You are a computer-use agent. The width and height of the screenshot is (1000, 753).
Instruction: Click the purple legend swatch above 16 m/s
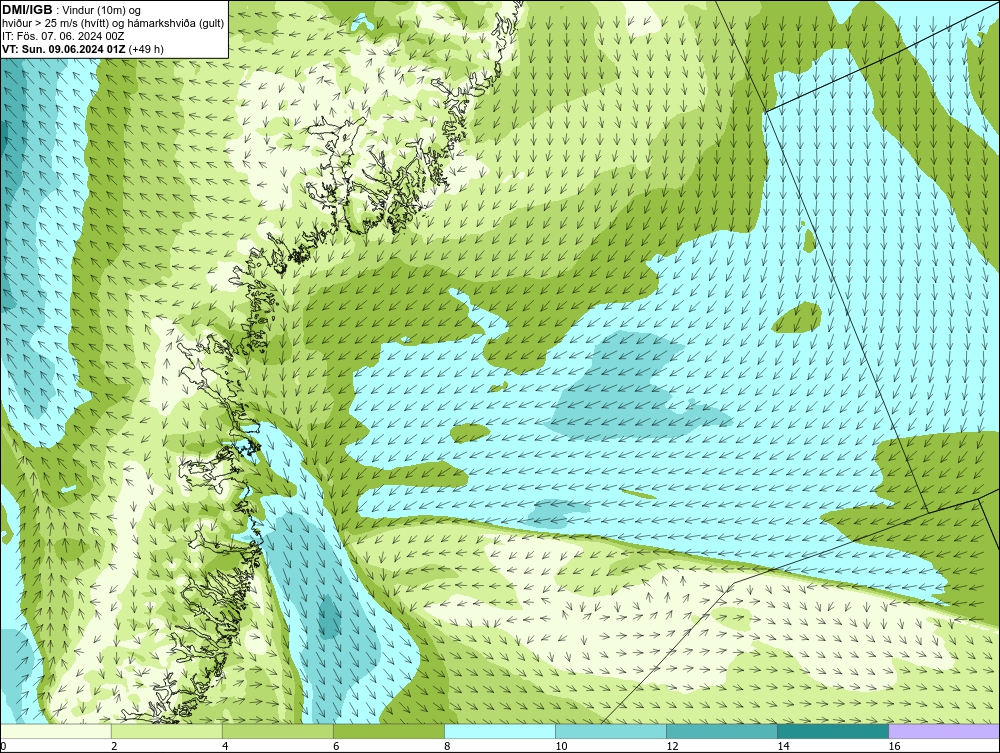click(x=944, y=731)
